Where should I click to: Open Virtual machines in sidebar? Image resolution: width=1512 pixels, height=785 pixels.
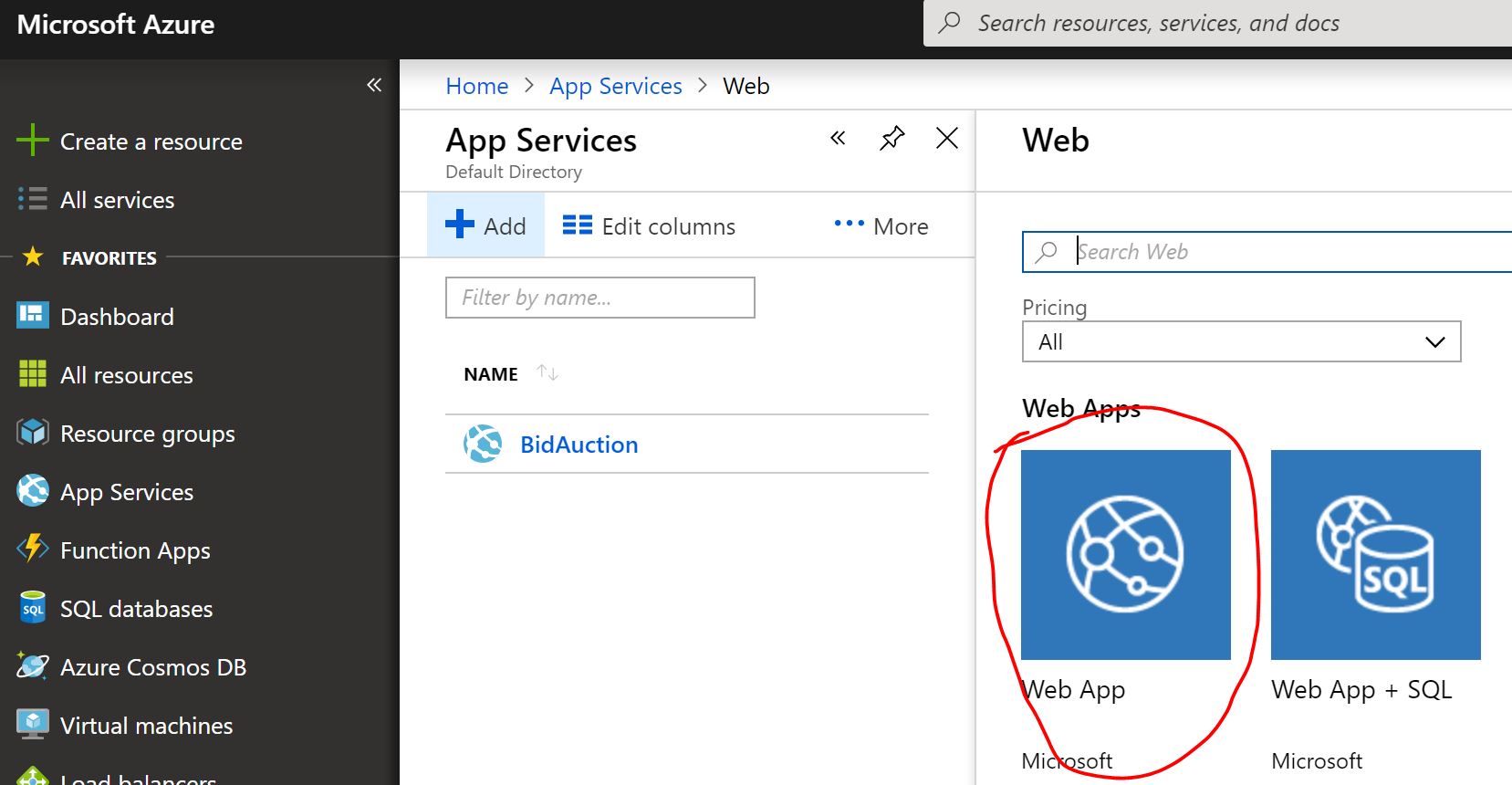pyautogui.click(x=147, y=726)
